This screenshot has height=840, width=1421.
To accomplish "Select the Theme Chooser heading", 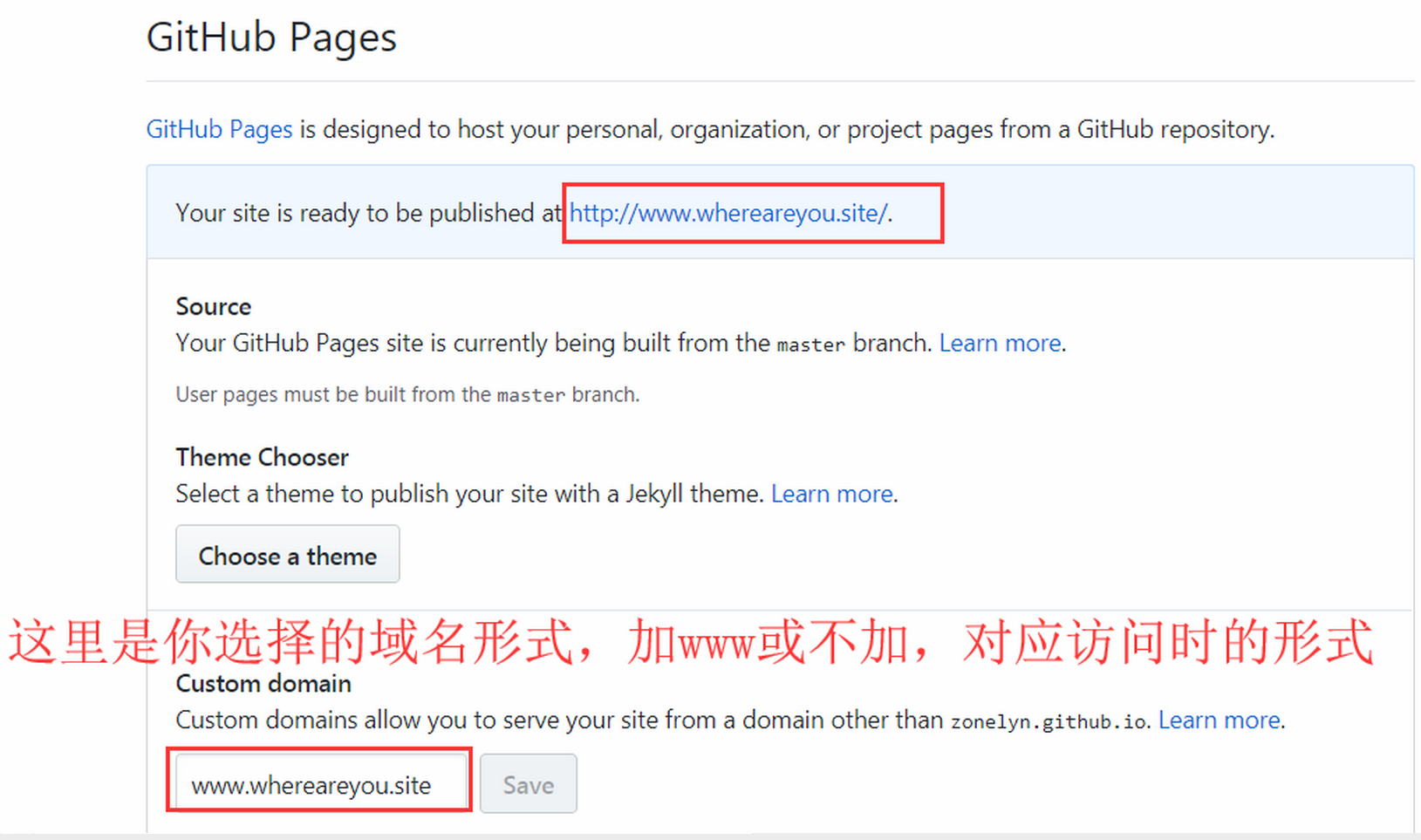I will pyautogui.click(x=262, y=457).
